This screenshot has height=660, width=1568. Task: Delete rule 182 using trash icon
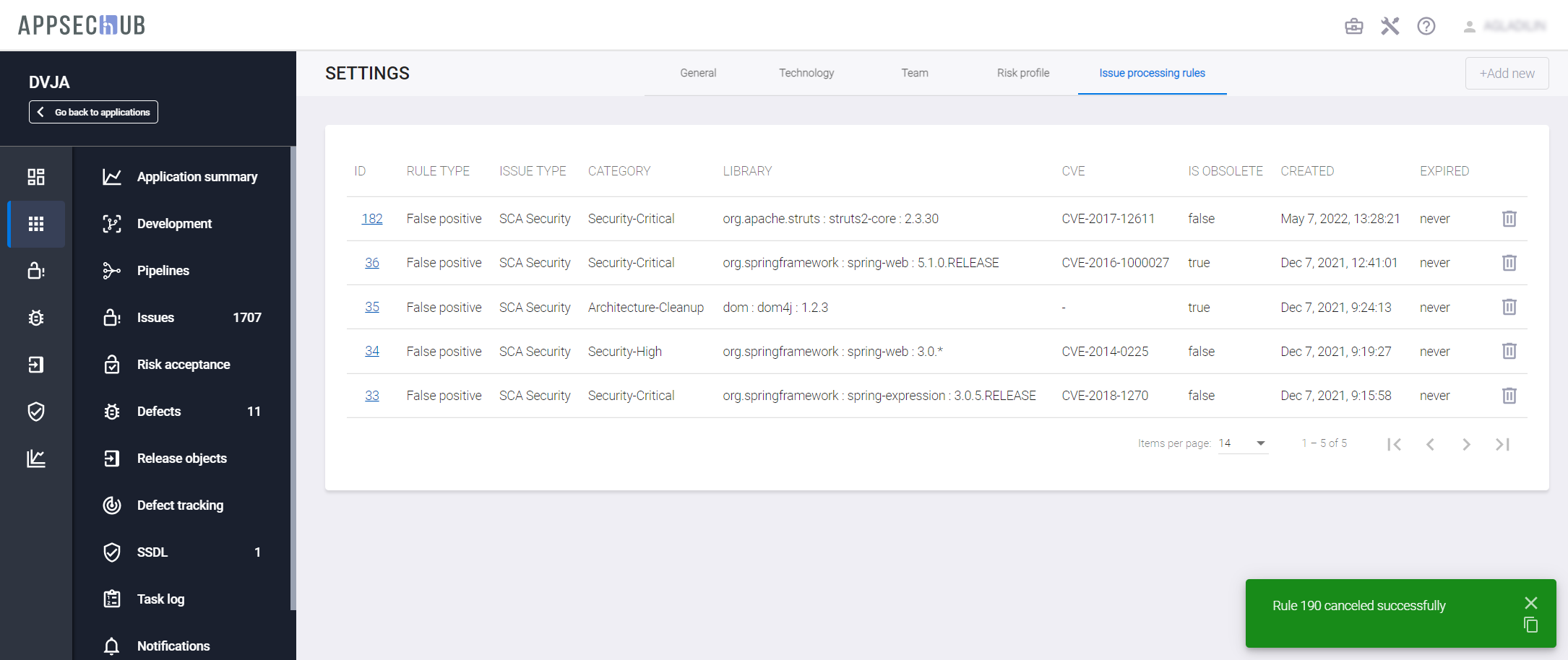coord(1509,219)
